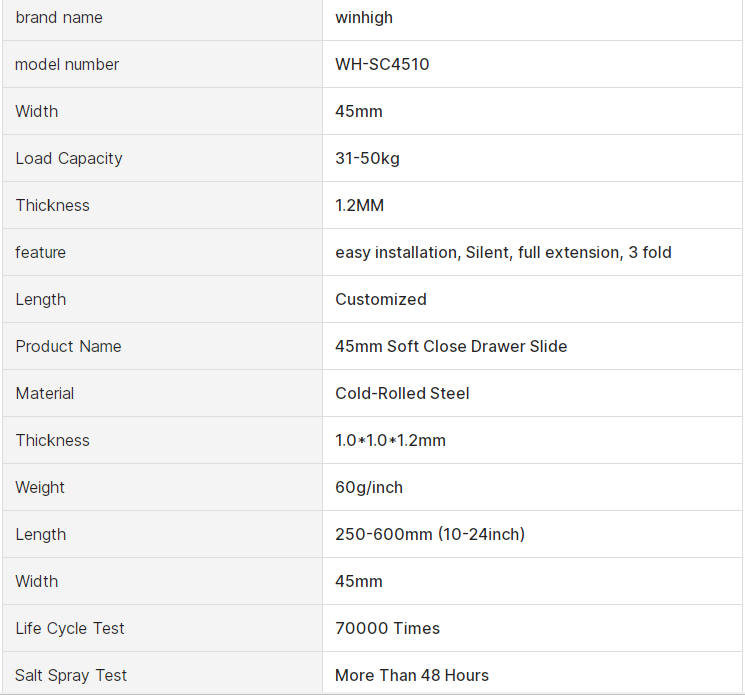Select the 'easy installation, Silent' feature text
Image resolution: width=745 pixels, height=695 pixels.
(x=420, y=252)
